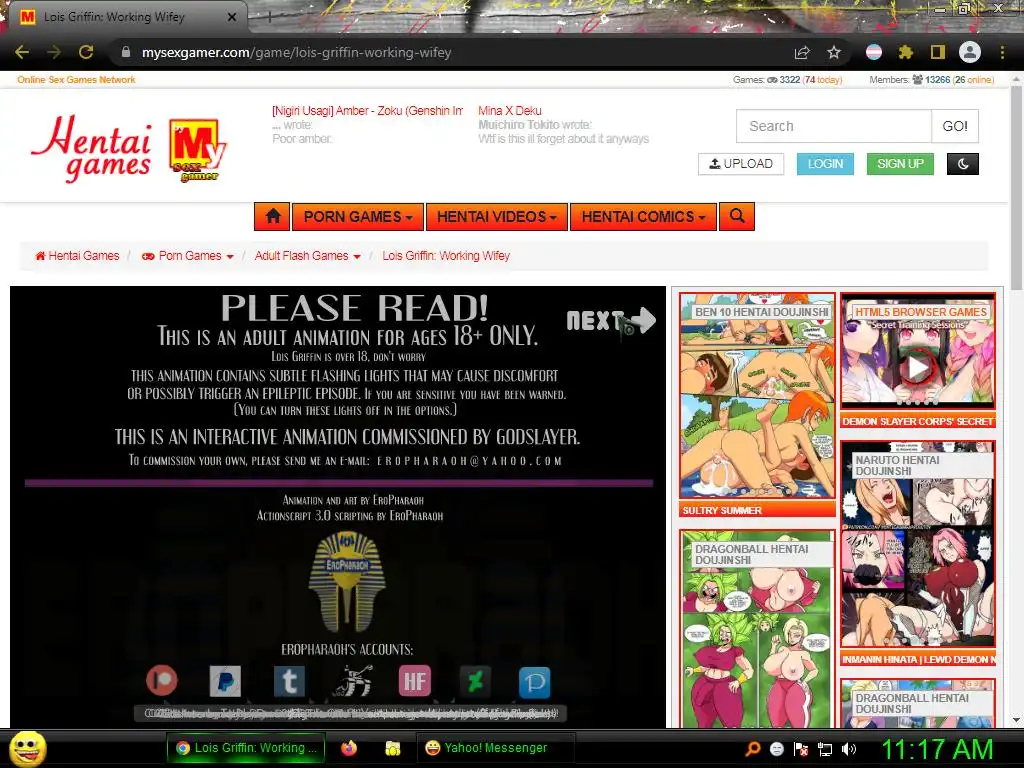Bookmark this page with the star icon
Image resolution: width=1024 pixels, height=768 pixels.
point(834,52)
